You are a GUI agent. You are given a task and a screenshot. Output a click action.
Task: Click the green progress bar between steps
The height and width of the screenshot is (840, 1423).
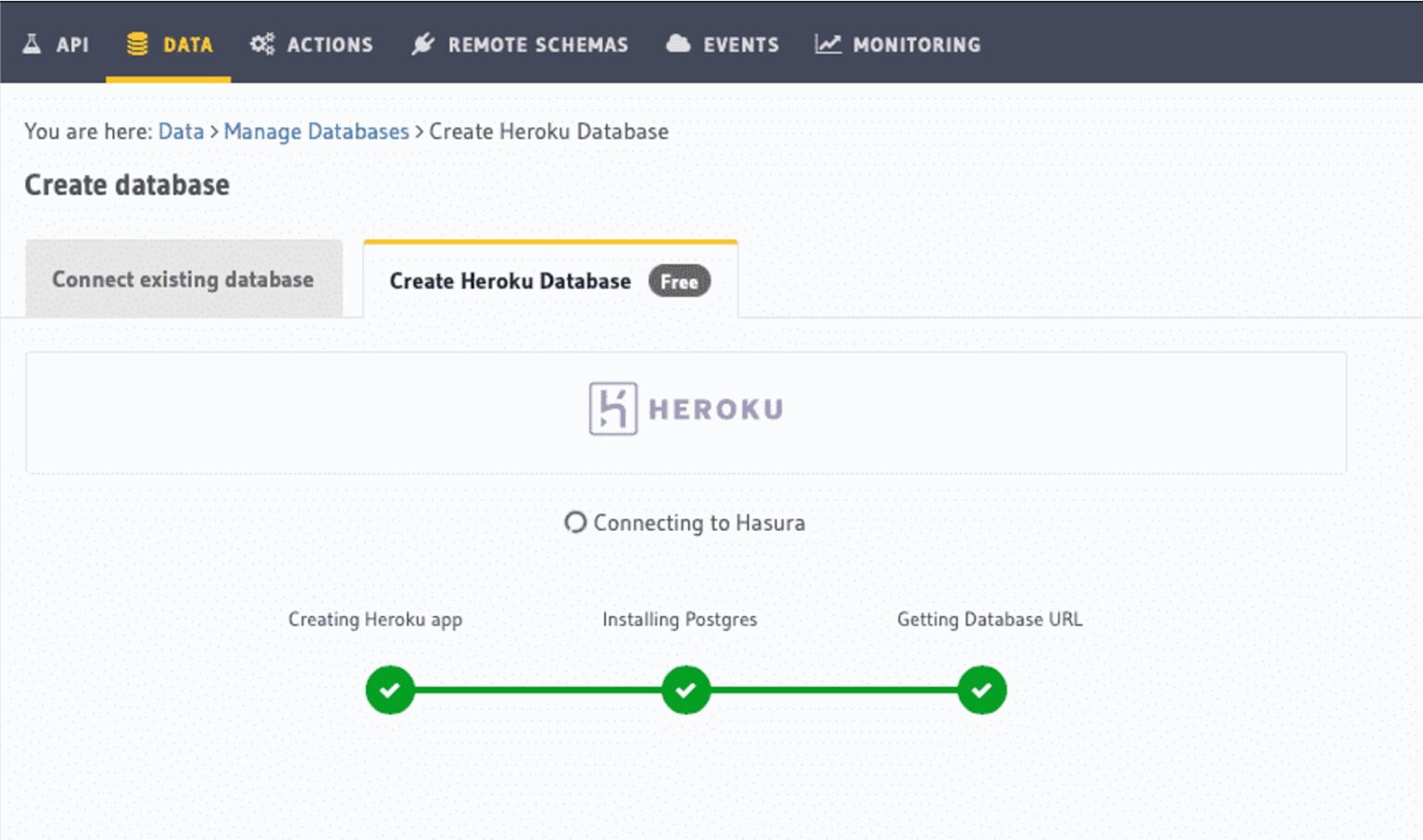537,689
